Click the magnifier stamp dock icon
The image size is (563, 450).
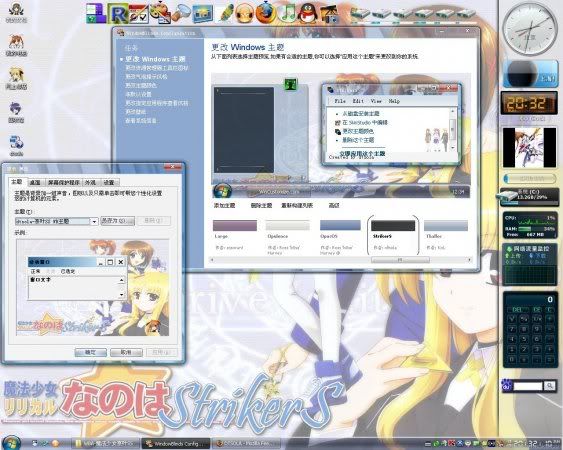(182, 14)
